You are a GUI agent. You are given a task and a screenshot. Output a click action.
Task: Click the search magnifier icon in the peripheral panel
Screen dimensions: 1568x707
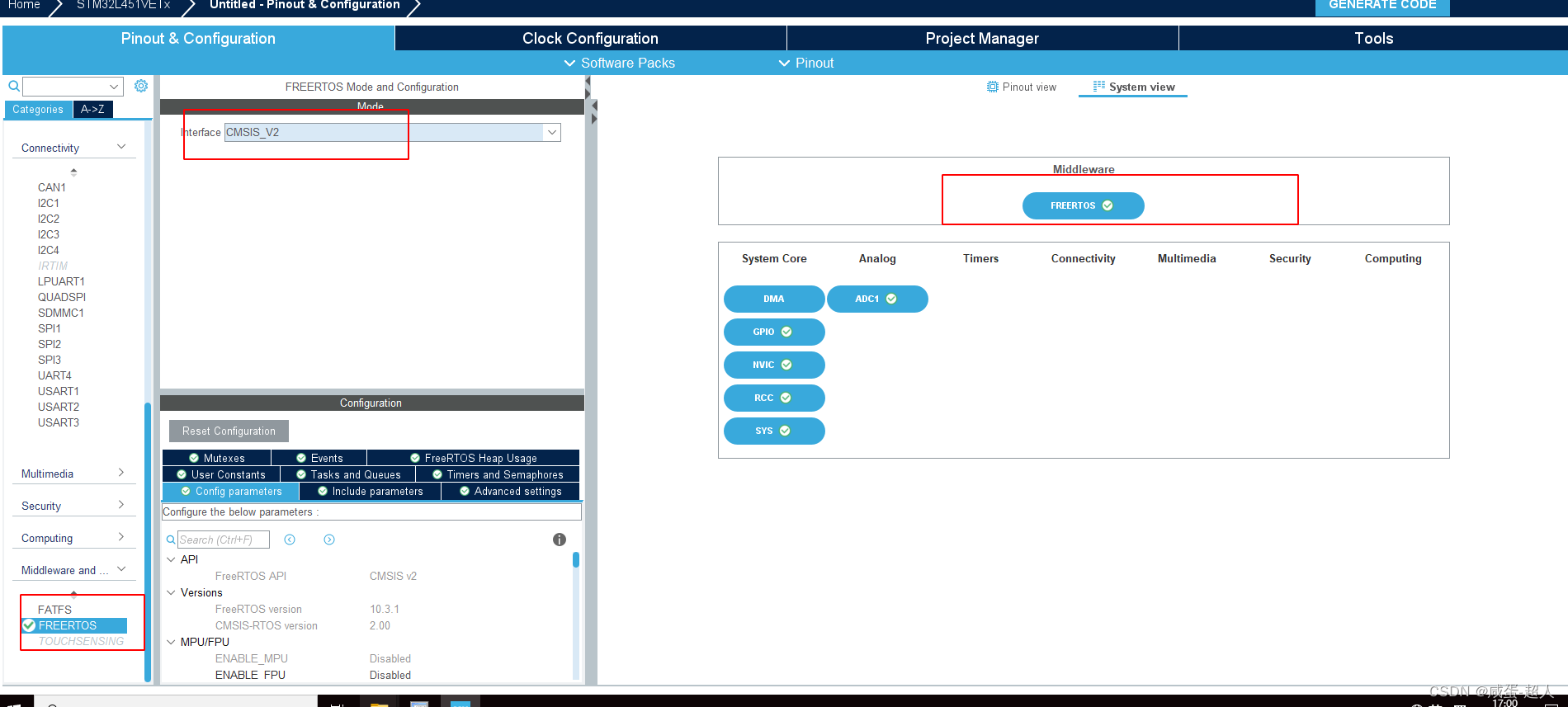coord(14,86)
